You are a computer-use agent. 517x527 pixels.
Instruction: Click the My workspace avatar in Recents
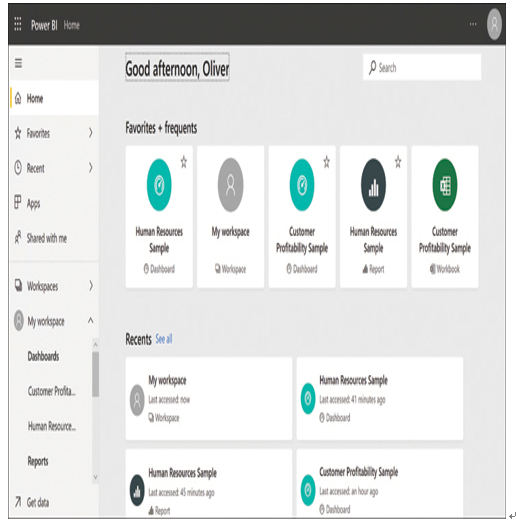[137, 400]
